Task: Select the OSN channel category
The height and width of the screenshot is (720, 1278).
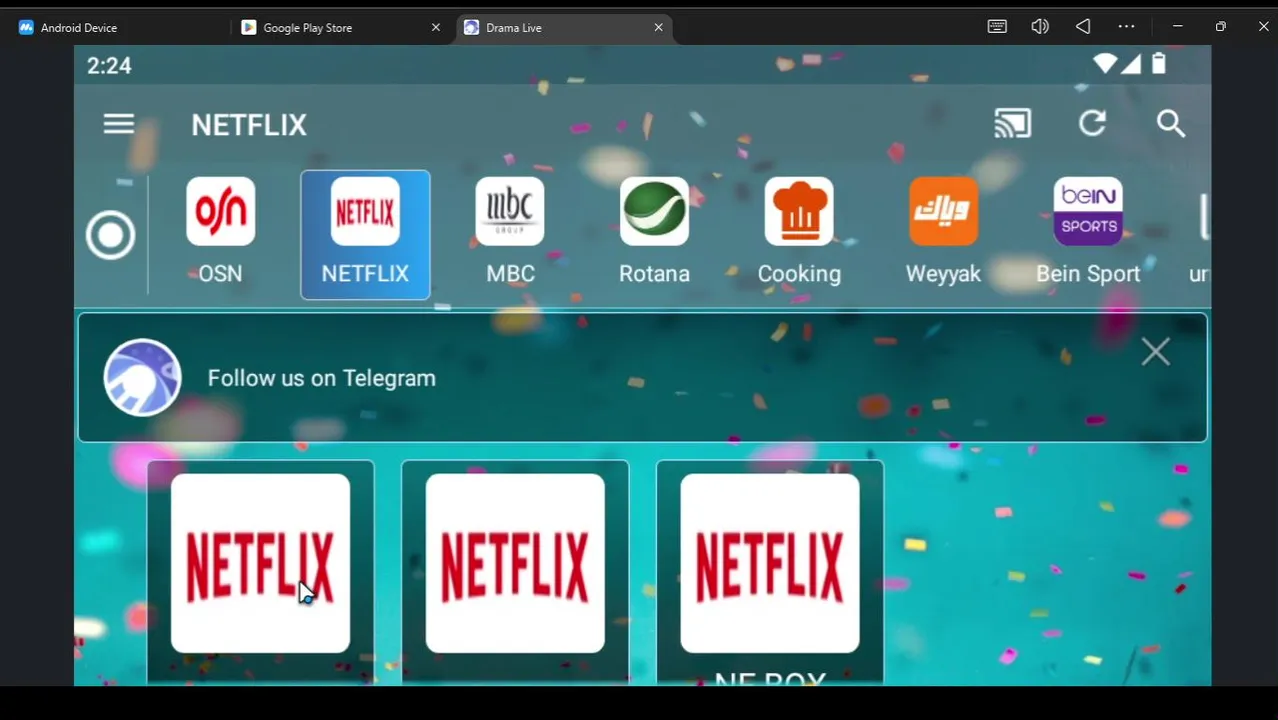Action: [x=220, y=234]
